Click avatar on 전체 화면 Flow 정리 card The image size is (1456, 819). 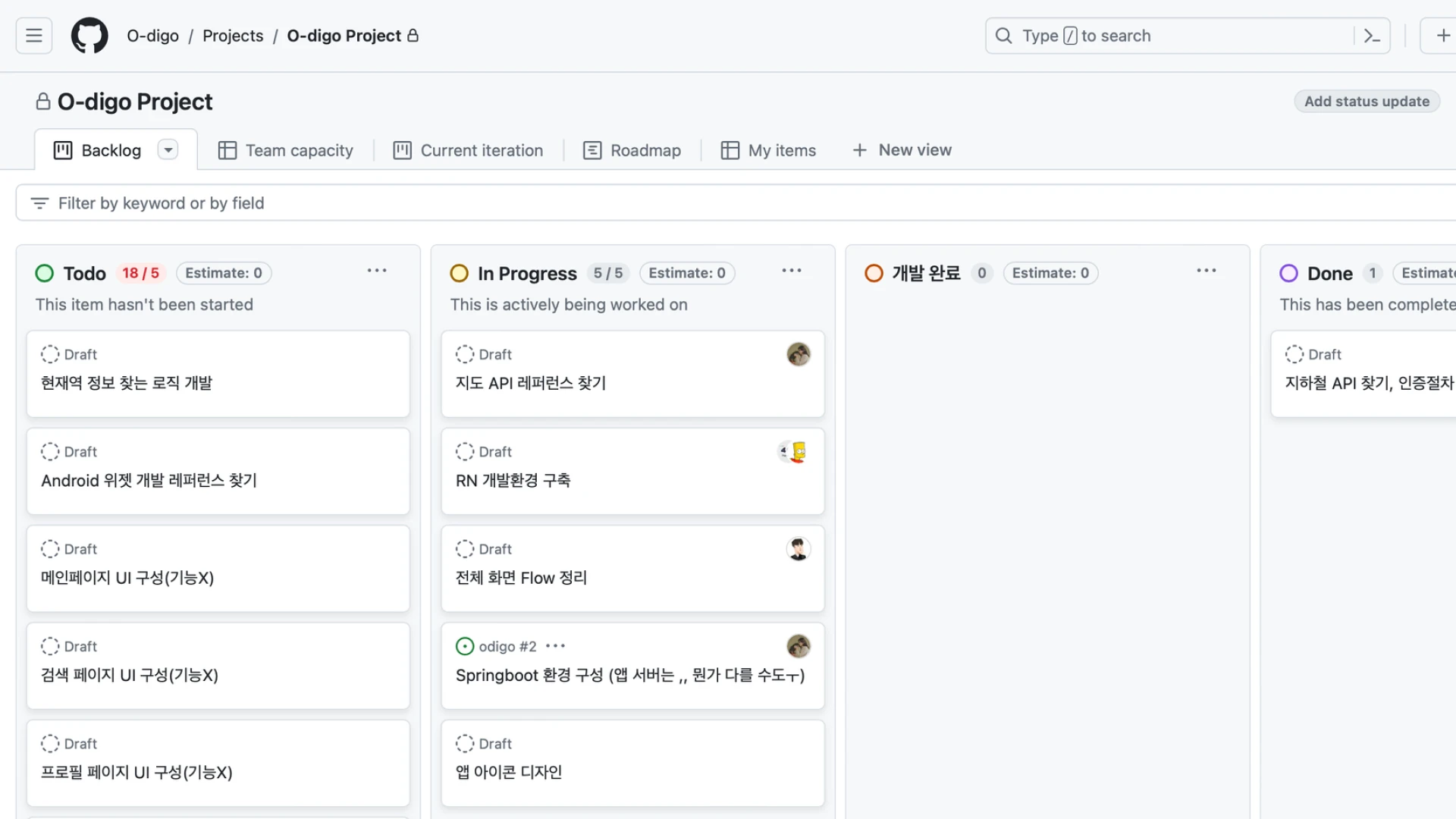798,549
